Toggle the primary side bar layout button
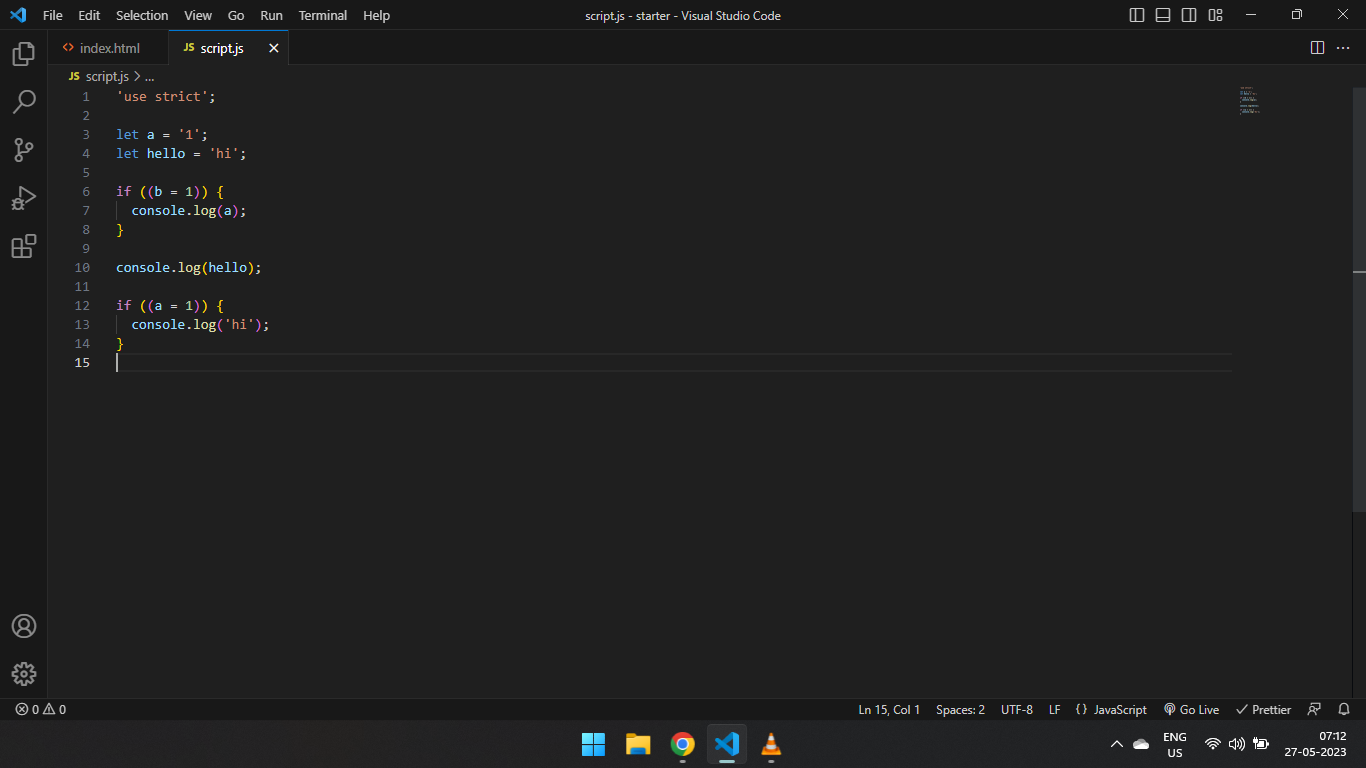 pos(1137,15)
